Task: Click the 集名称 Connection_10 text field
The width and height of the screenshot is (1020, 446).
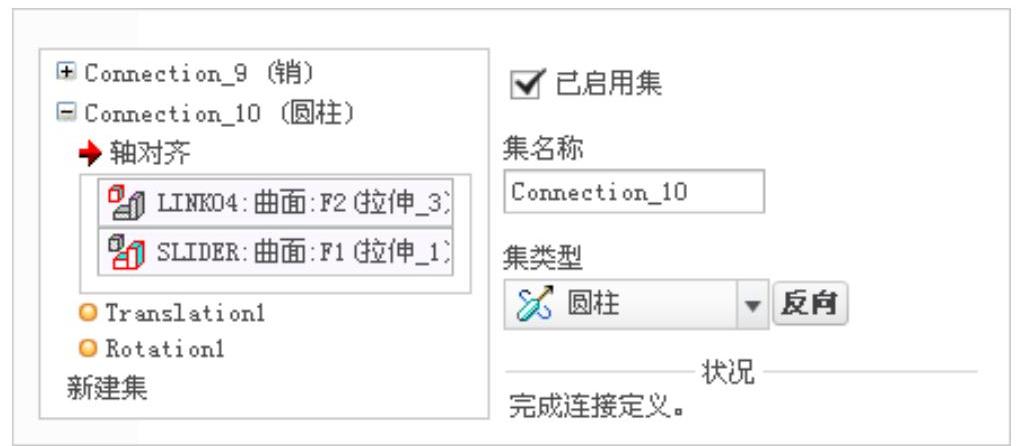Action: coord(634,192)
